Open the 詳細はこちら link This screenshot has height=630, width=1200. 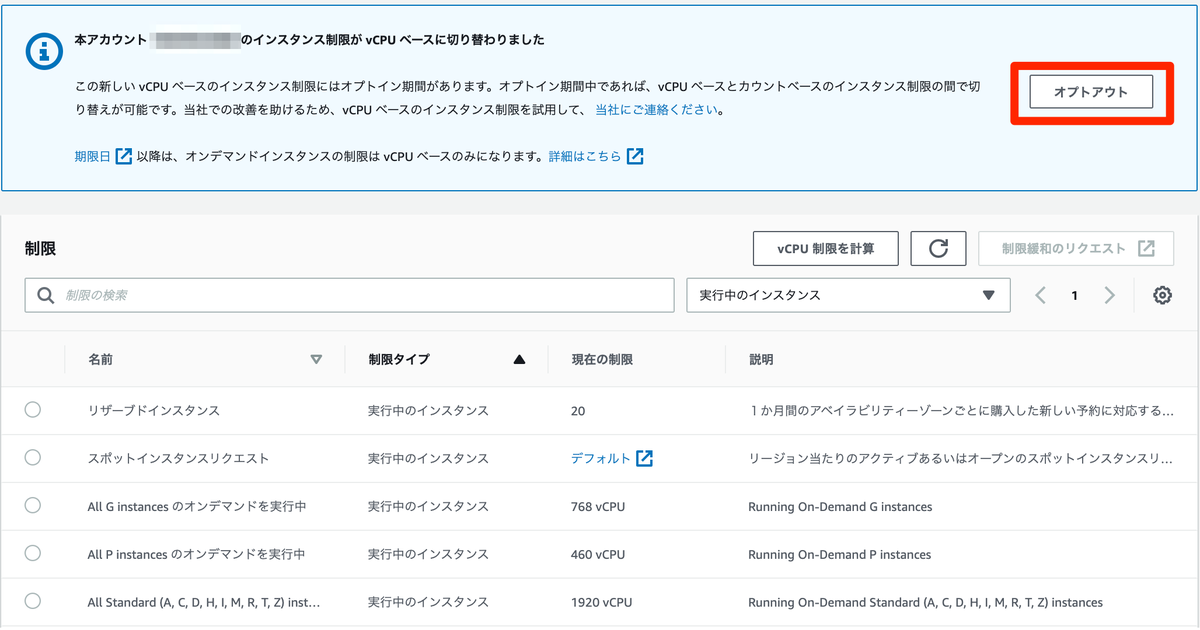(584, 157)
